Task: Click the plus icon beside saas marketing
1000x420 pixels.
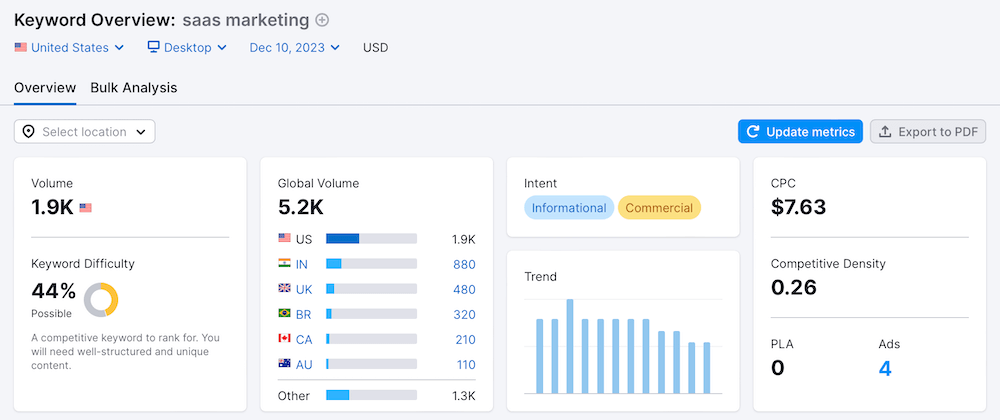Action: pos(322,20)
